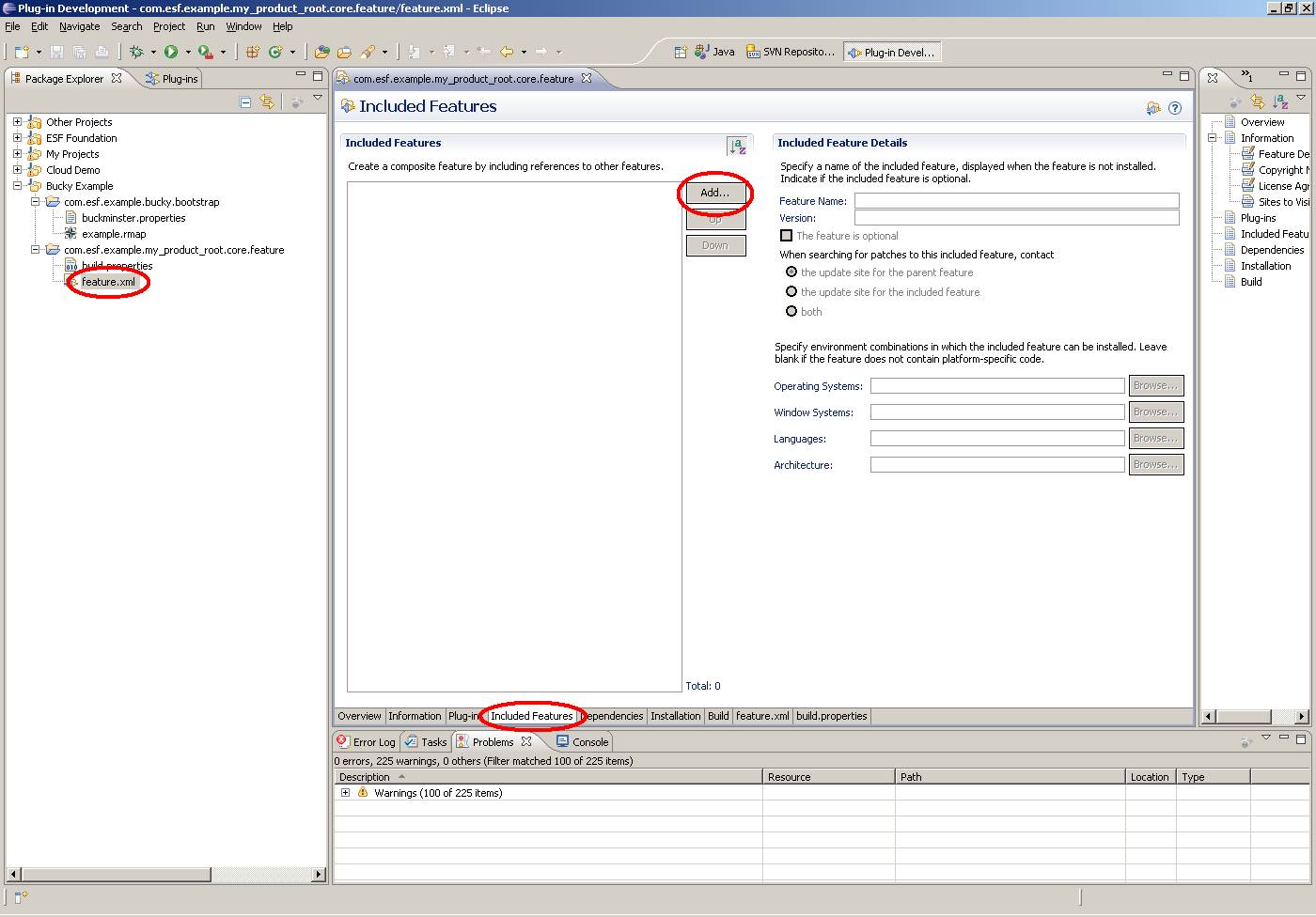Sort Problems by the Resource column header
Image resolution: width=1316 pixels, height=917 pixels.
828,777
